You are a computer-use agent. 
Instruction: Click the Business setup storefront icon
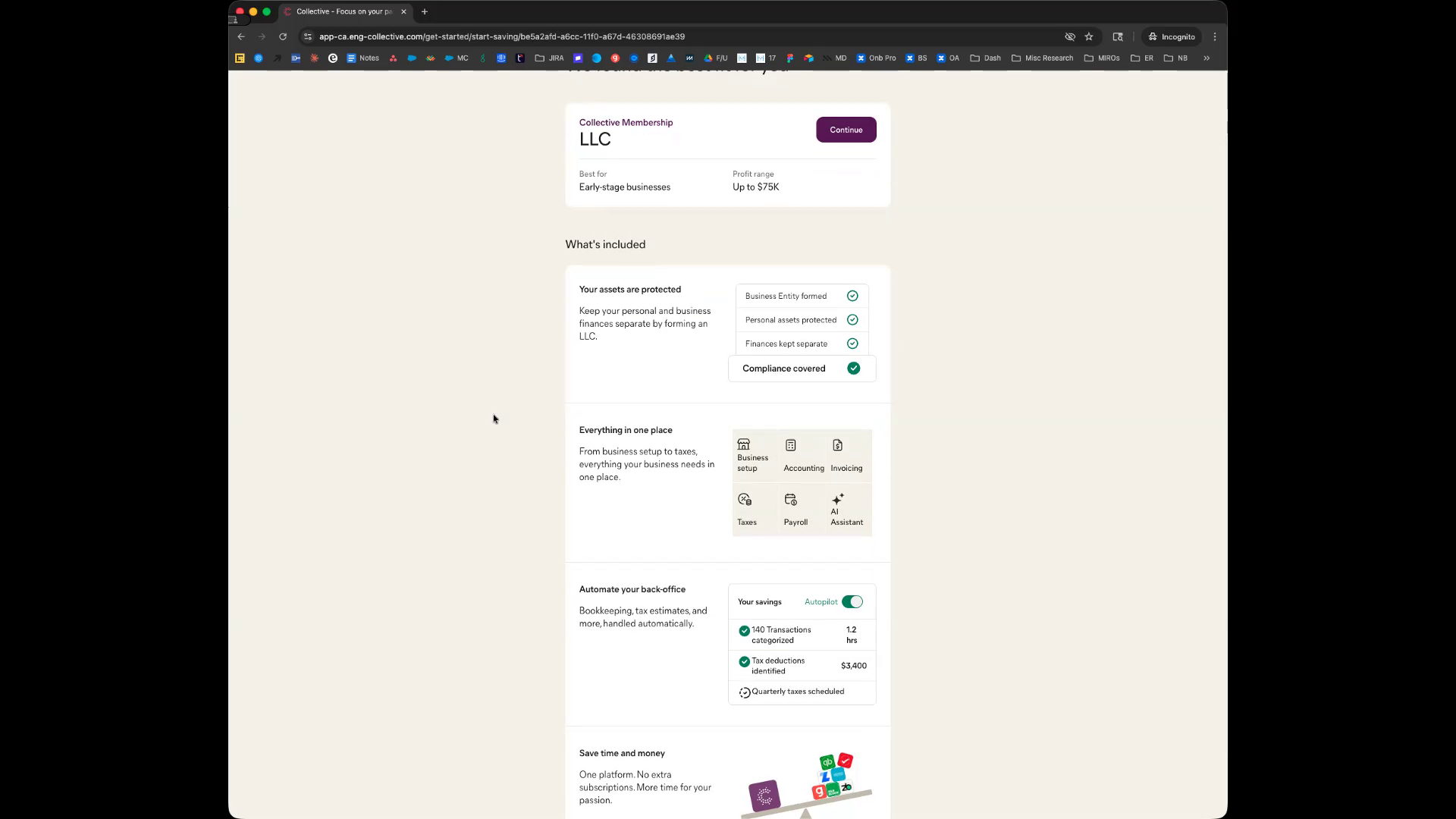[x=743, y=444]
